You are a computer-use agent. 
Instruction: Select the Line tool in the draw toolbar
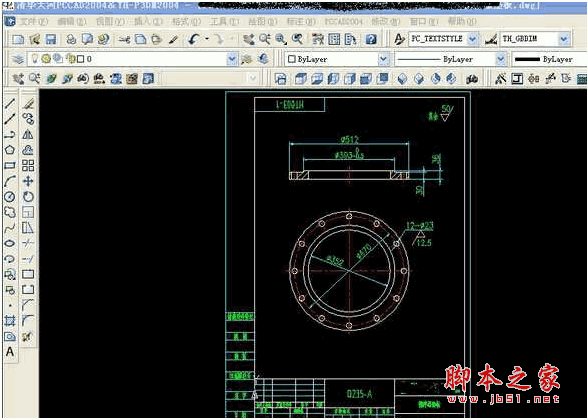[10, 103]
